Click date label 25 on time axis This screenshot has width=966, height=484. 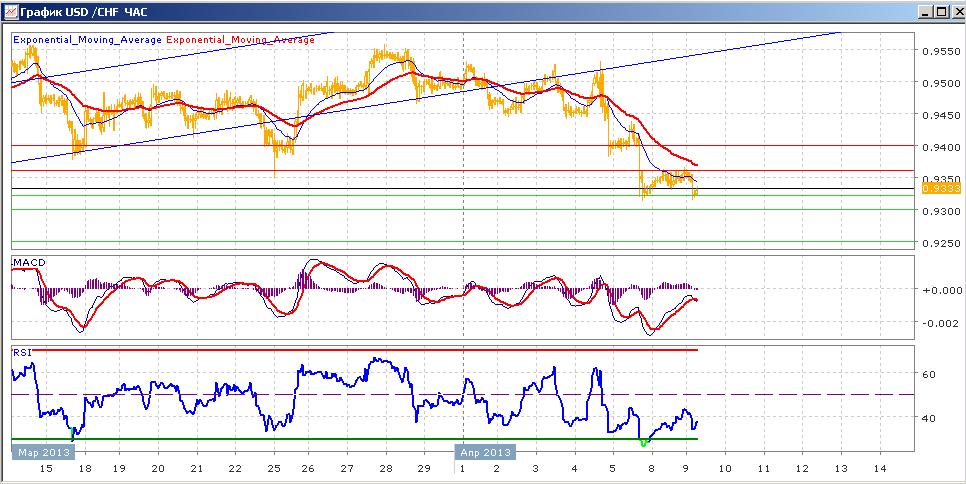(x=274, y=469)
